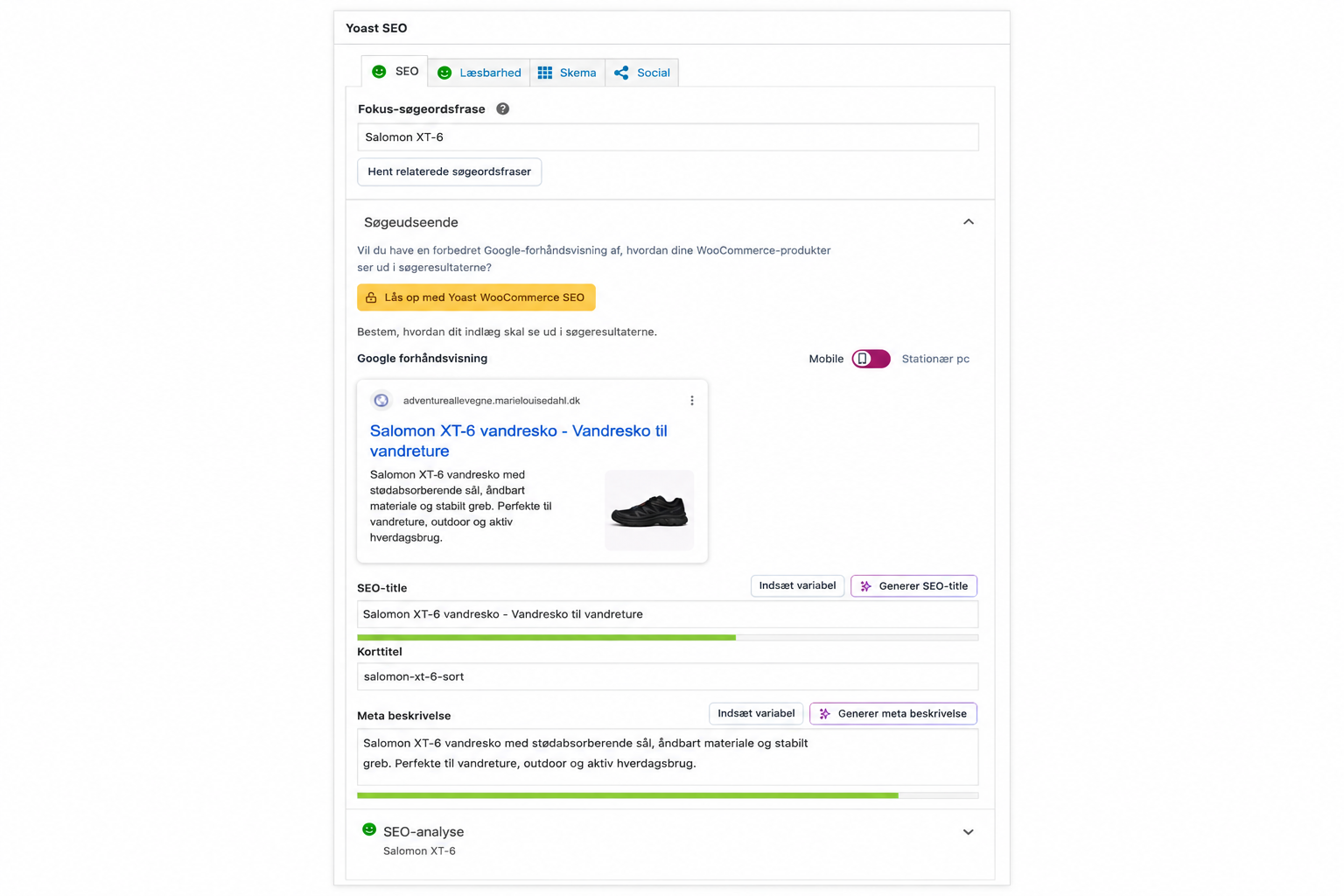Screen dimensions: 1344x896
Task: Open the Social tab
Action: [642, 73]
